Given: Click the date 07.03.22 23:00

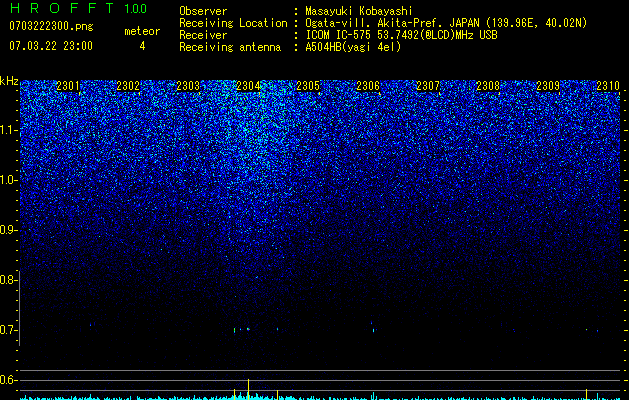Looking at the screenshot, I should point(51,46).
